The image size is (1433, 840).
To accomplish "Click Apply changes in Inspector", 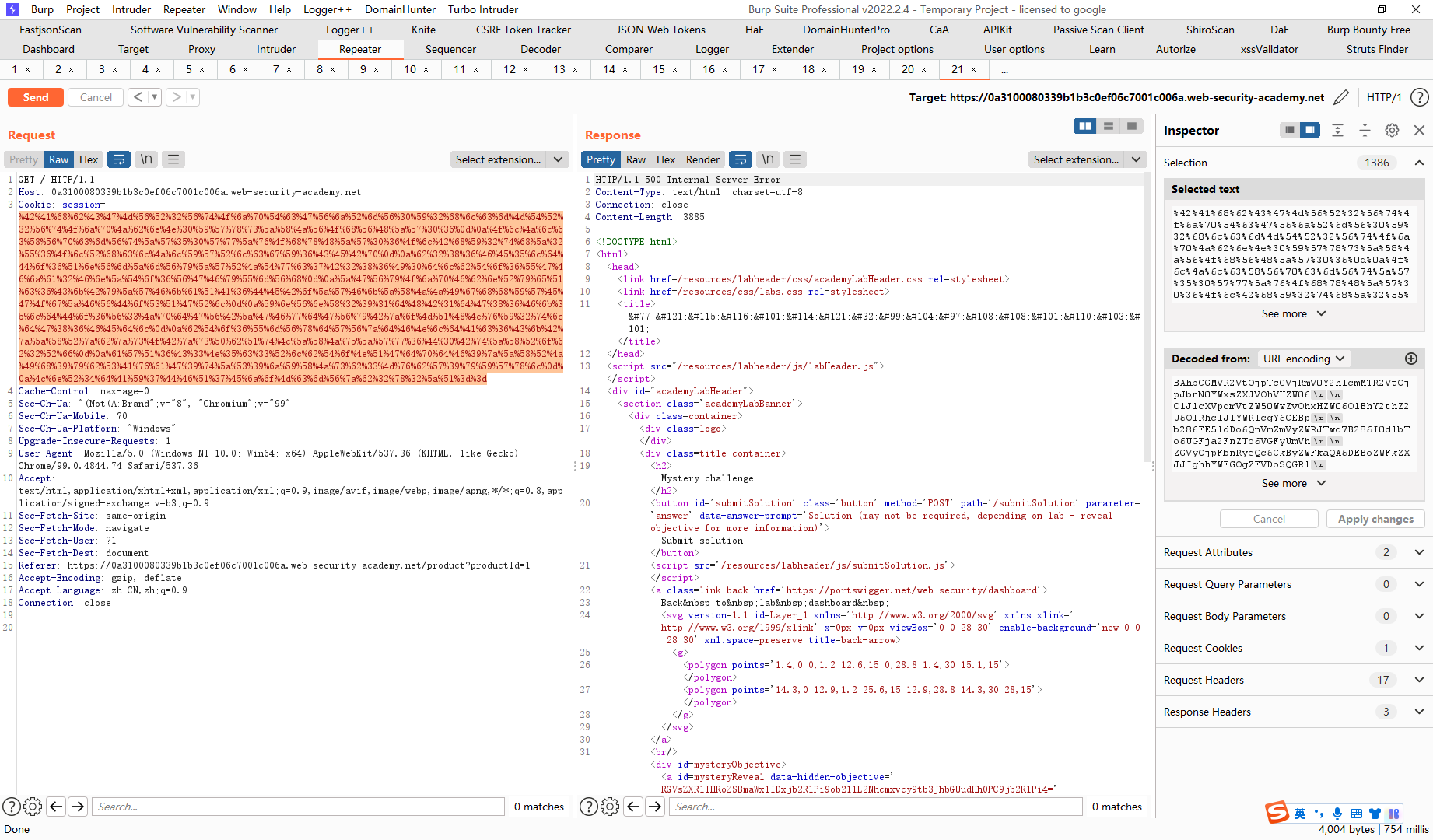I will coord(1375,519).
